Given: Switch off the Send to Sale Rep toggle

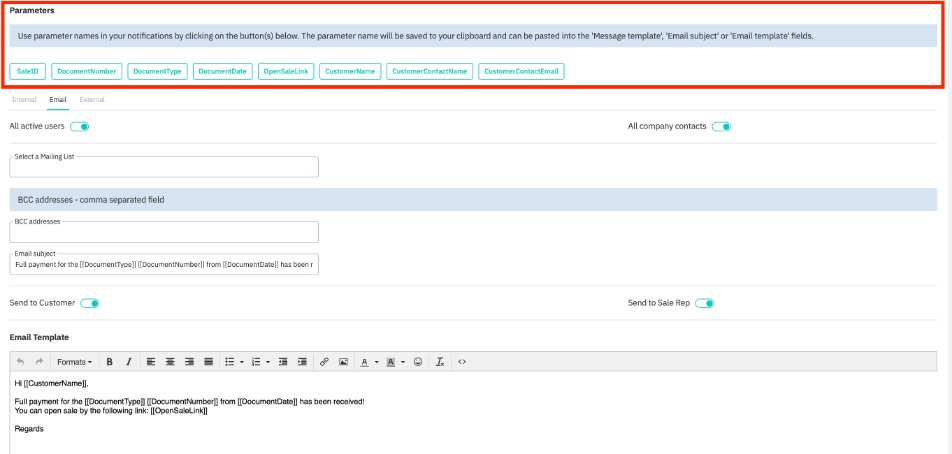Looking at the screenshot, I should pyautogui.click(x=704, y=303).
